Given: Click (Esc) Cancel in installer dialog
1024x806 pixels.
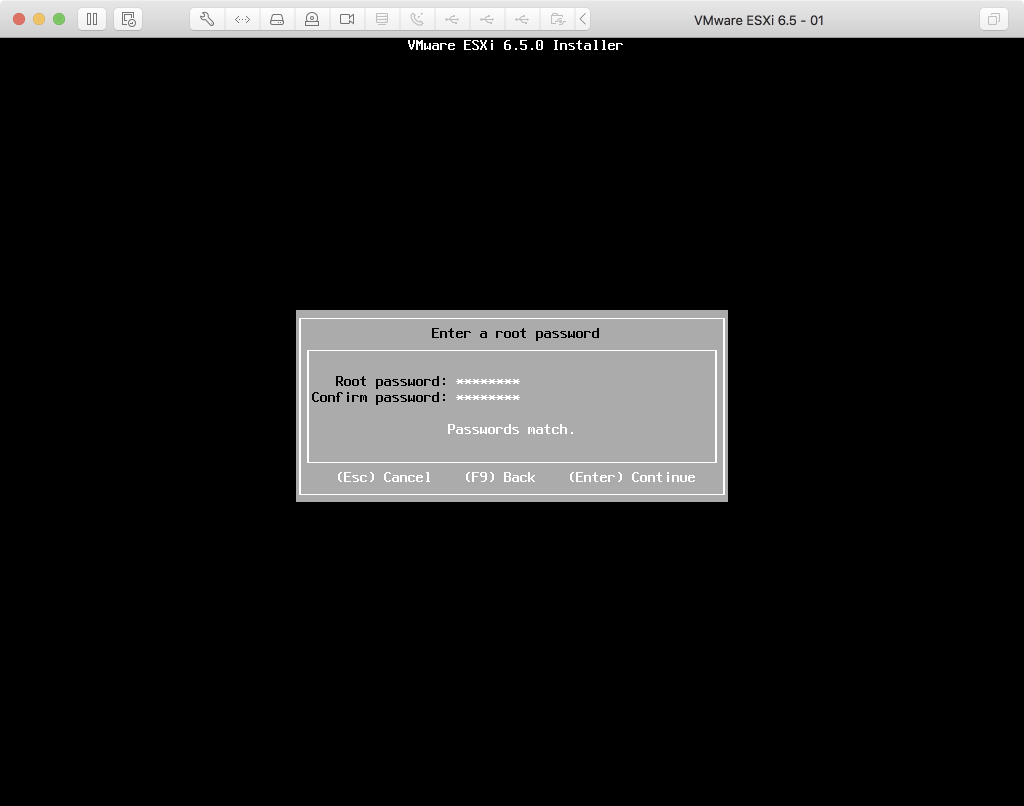Looking at the screenshot, I should click(384, 478).
